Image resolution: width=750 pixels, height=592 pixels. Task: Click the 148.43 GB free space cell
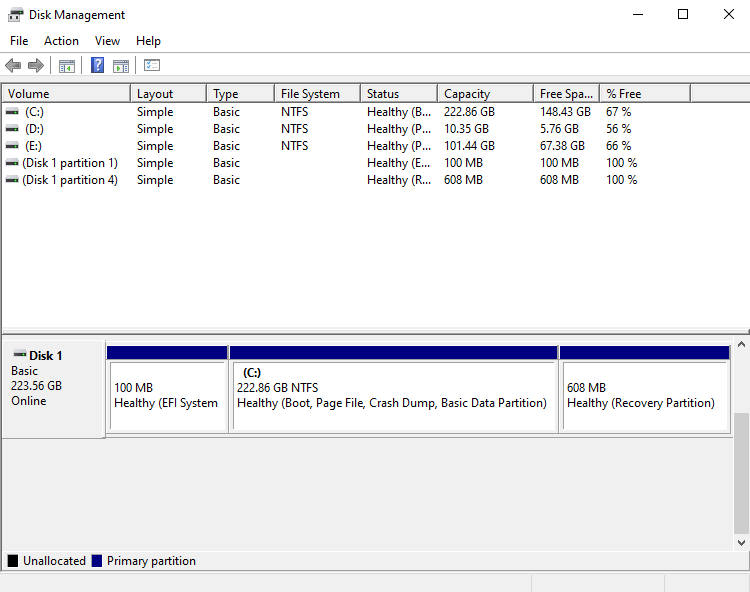pos(565,112)
